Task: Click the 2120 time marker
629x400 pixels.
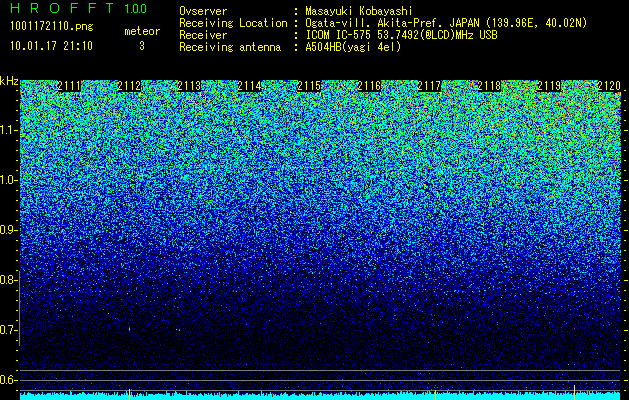Action: pyautogui.click(x=609, y=86)
